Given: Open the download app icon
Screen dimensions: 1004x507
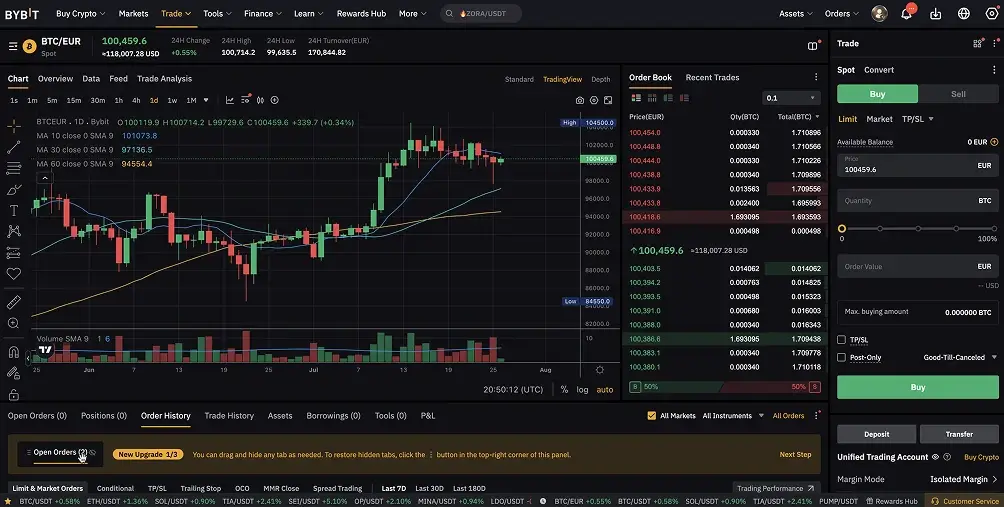Looking at the screenshot, I should 935,13.
